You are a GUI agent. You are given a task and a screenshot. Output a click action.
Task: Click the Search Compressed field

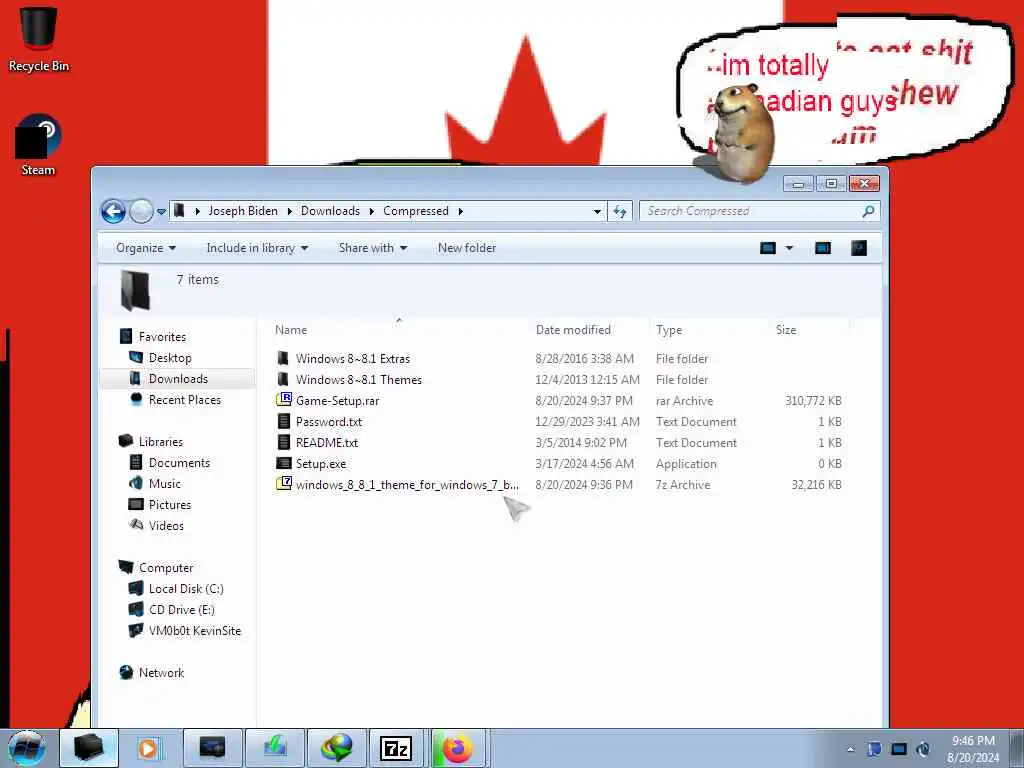[x=751, y=211]
